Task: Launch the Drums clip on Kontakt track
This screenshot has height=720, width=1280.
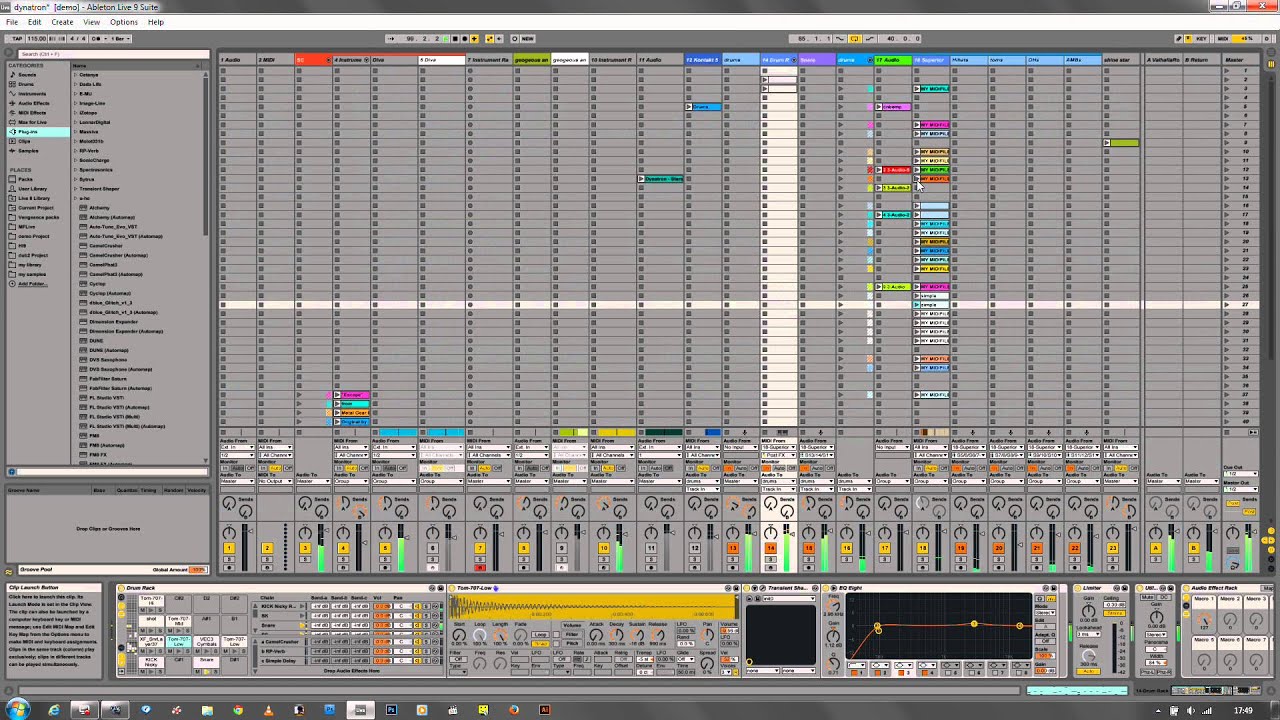Action: coord(689,106)
